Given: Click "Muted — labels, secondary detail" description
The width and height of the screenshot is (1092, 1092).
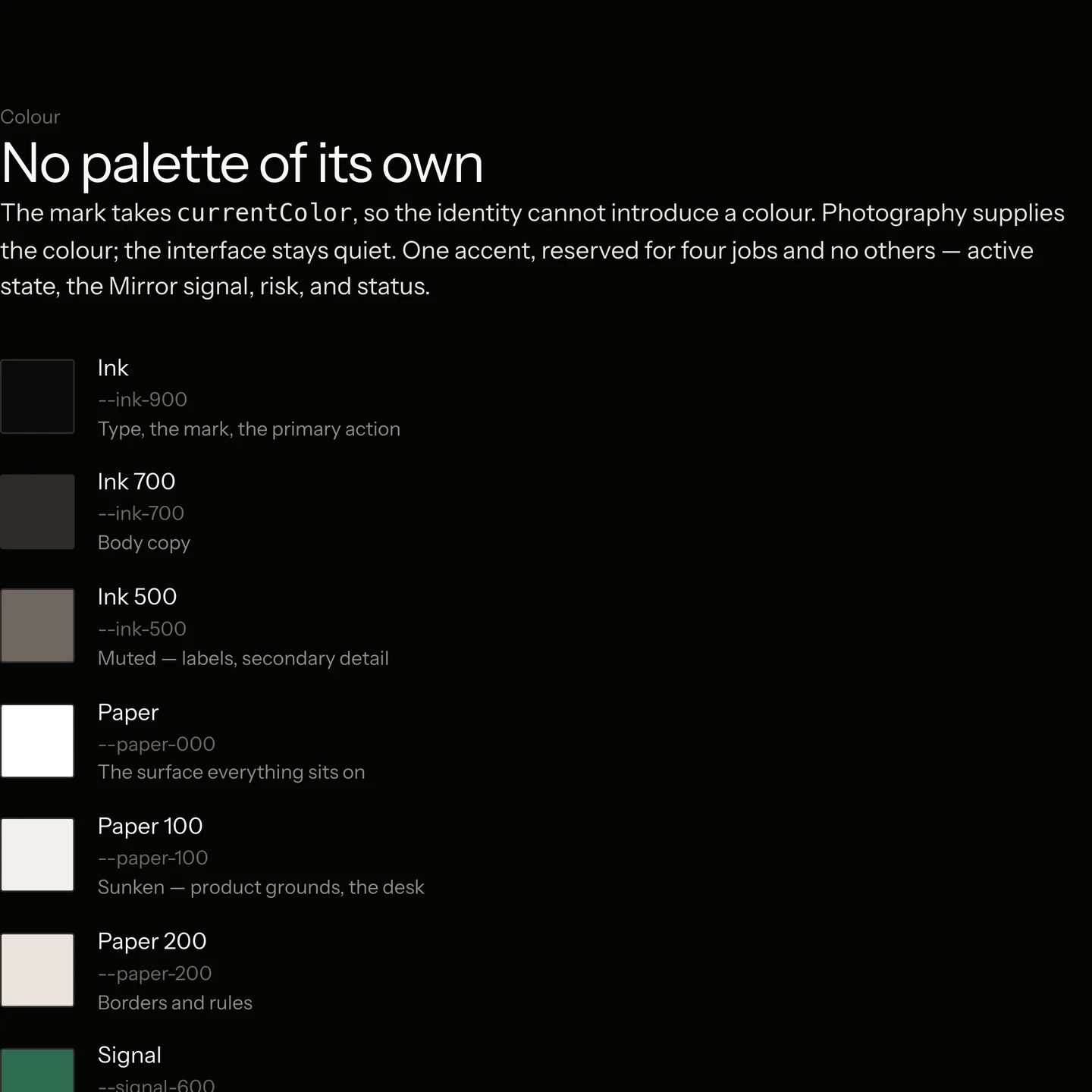Looking at the screenshot, I should pyautogui.click(x=243, y=658).
